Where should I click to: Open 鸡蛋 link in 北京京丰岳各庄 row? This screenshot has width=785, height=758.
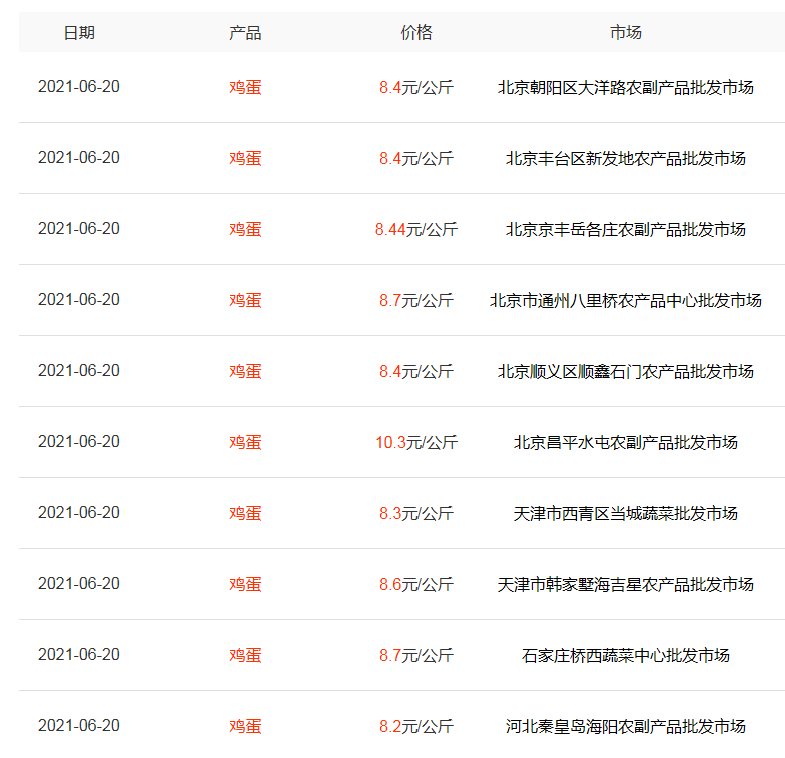[245, 229]
